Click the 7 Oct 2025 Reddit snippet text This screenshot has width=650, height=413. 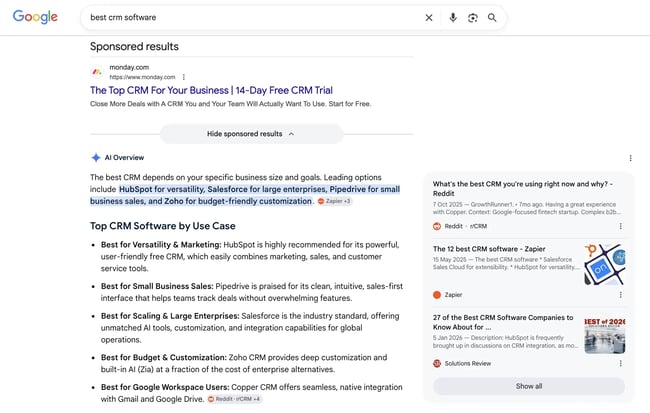click(526, 208)
